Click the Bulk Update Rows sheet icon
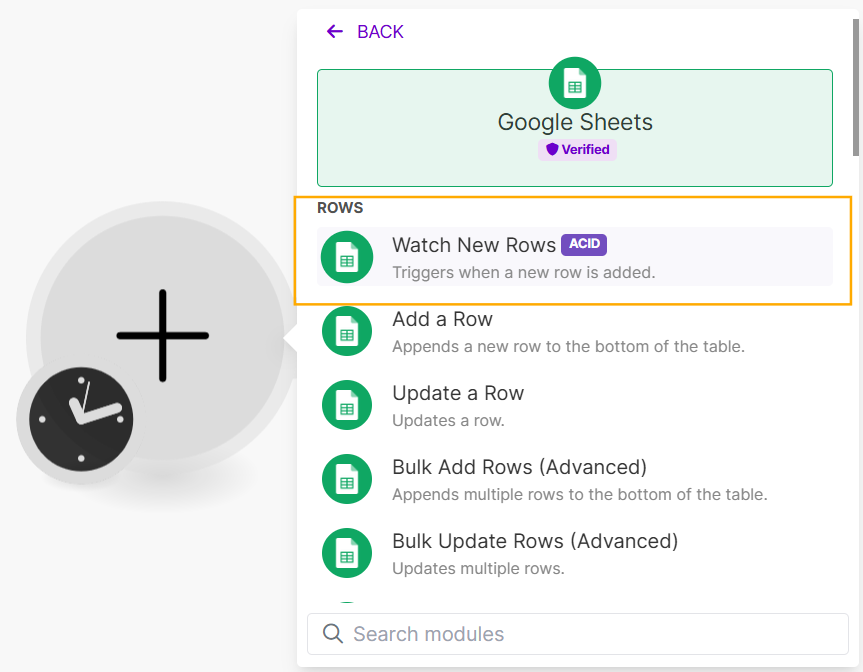 point(347,553)
